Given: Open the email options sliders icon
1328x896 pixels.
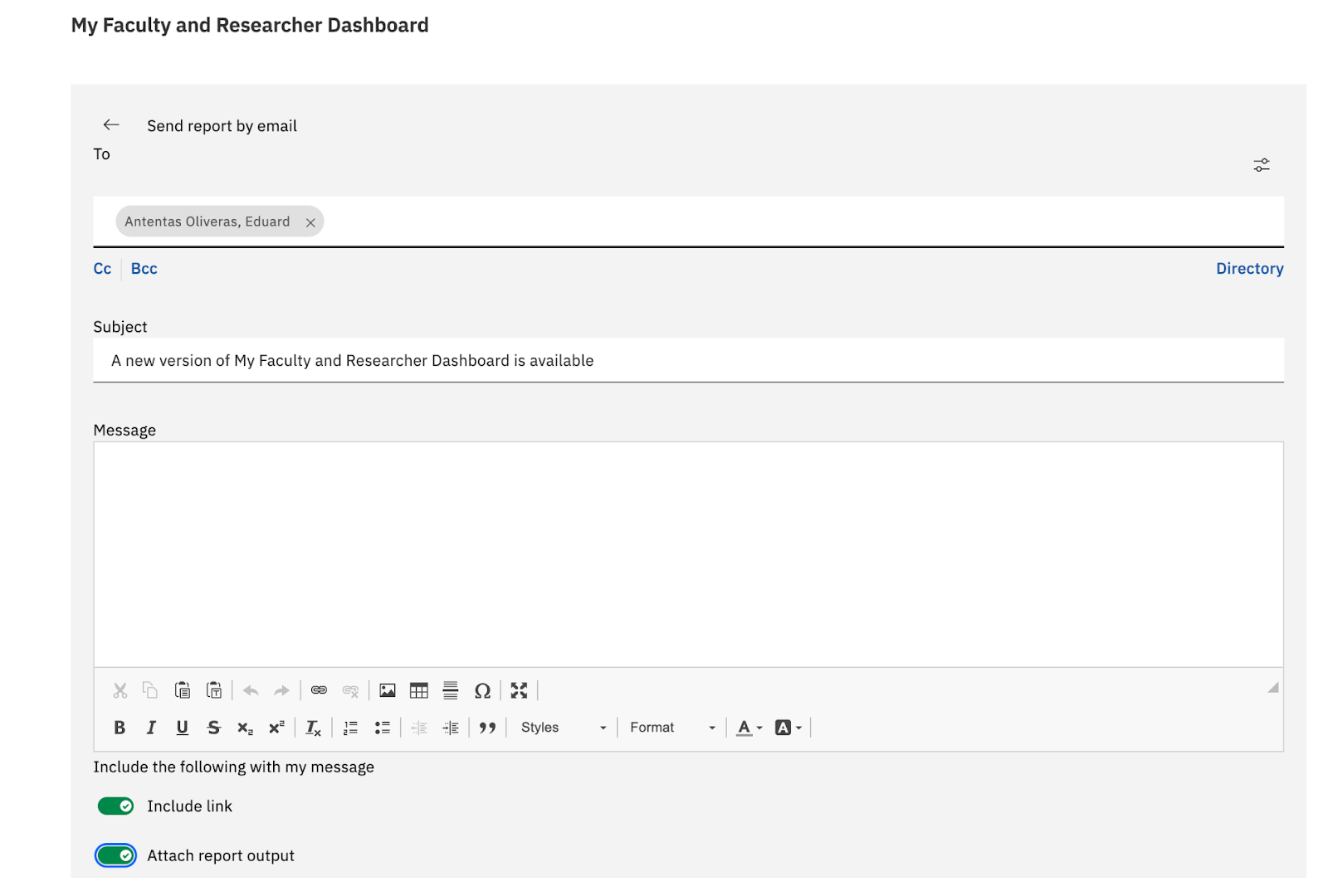Looking at the screenshot, I should click(1261, 165).
